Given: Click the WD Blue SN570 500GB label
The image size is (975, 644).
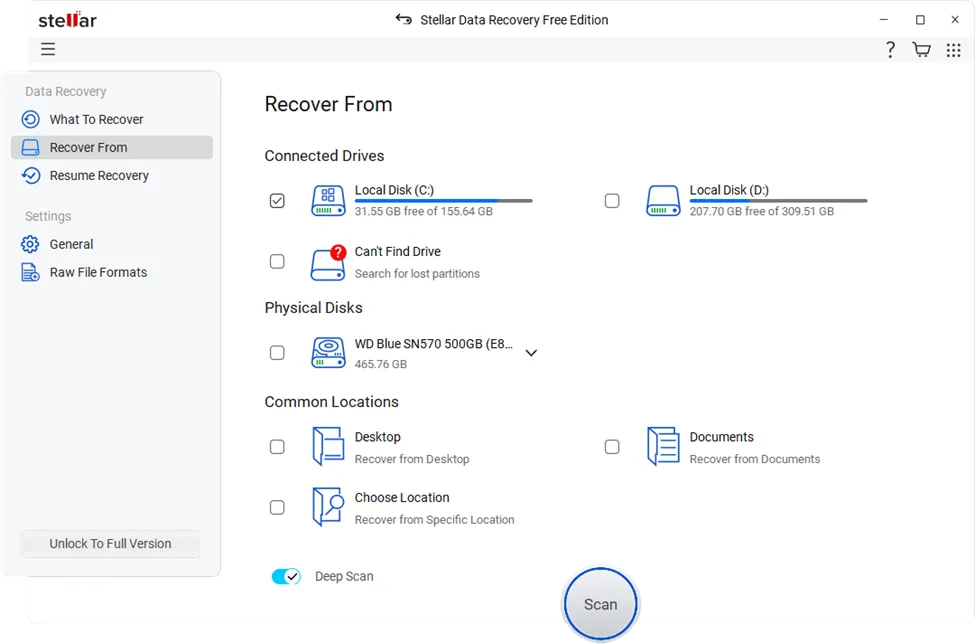Looking at the screenshot, I should tap(433, 344).
